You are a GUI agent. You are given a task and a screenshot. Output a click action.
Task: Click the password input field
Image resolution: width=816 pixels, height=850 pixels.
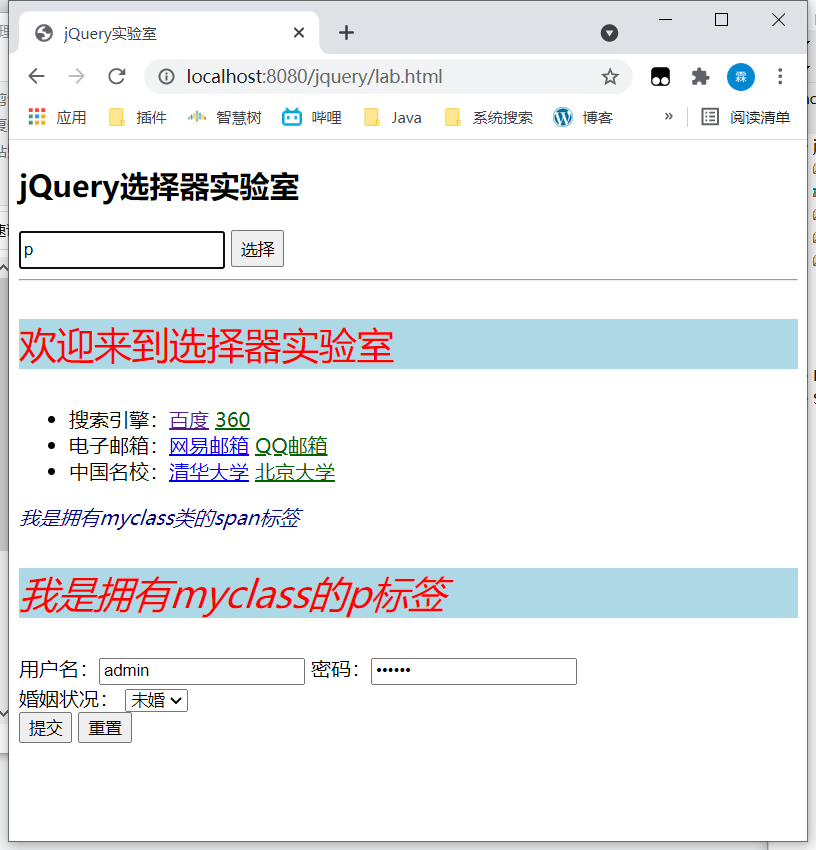click(473, 671)
